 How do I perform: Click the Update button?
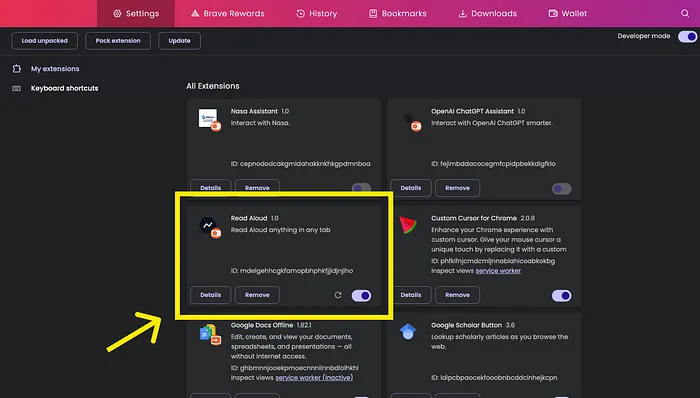point(179,41)
